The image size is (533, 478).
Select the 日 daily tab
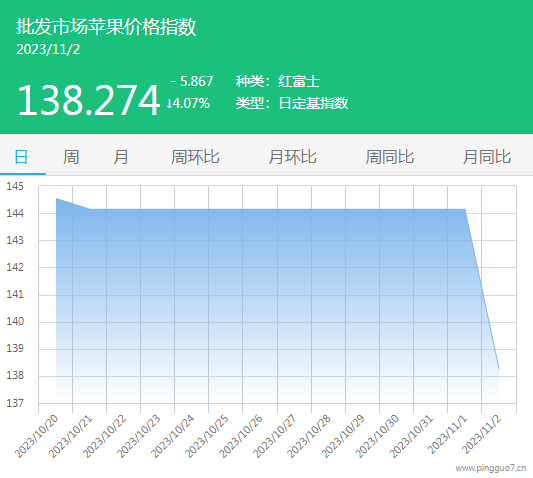coord(21,157)
